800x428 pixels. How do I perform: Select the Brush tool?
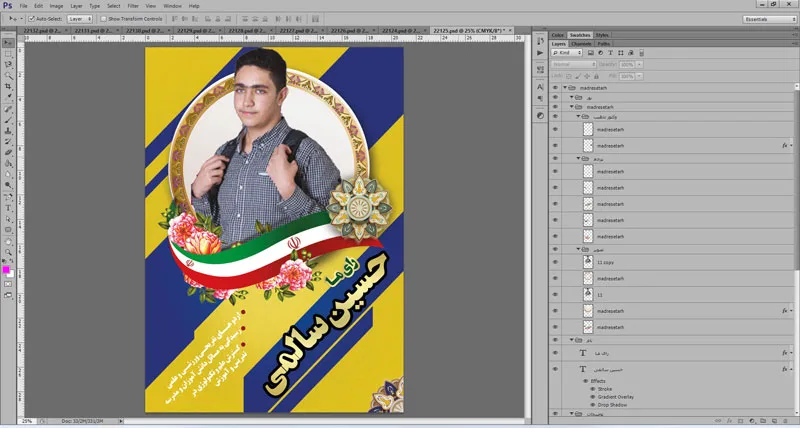click(x=8, y=120)
